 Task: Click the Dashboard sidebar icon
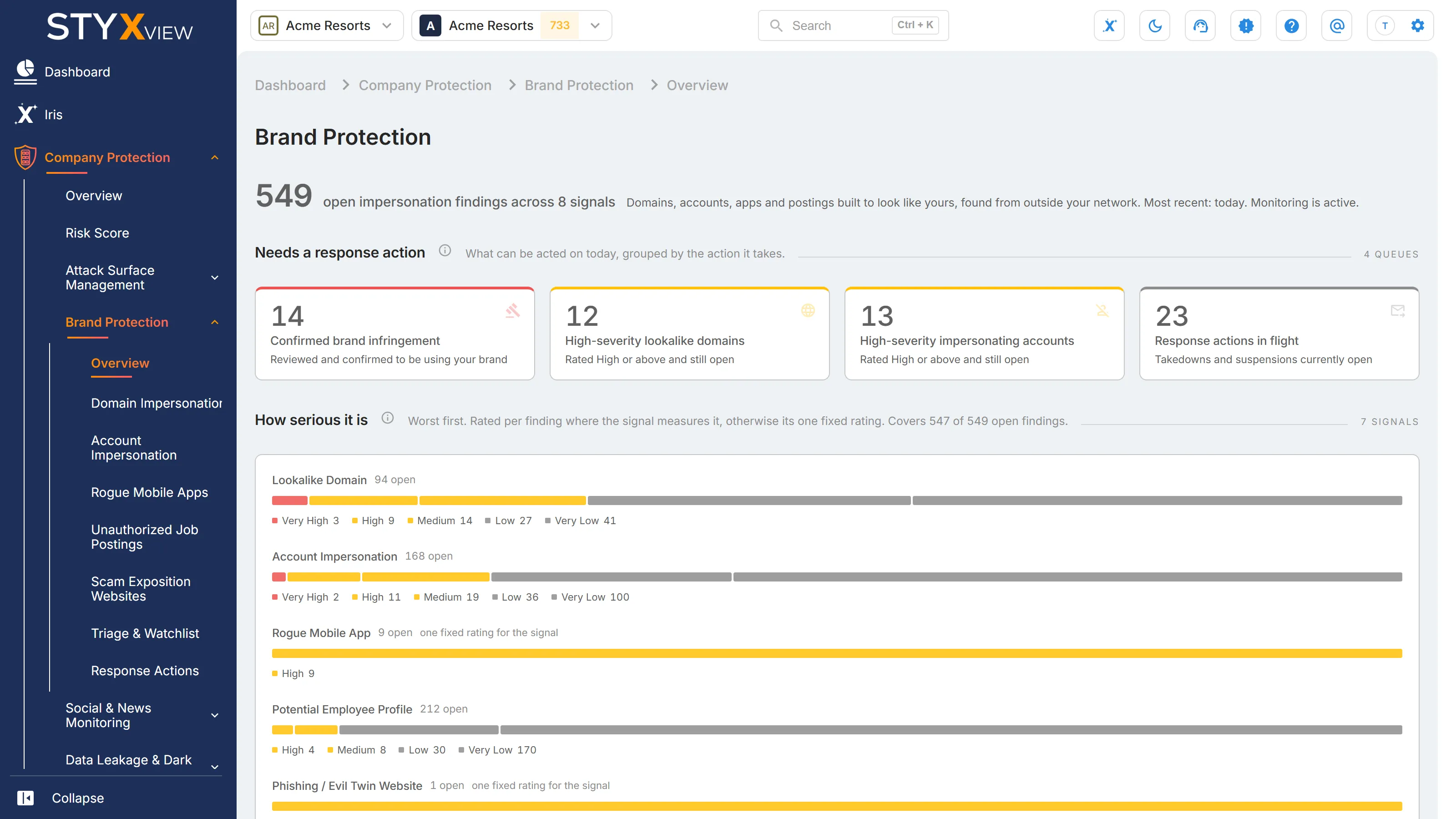point(25,72)
